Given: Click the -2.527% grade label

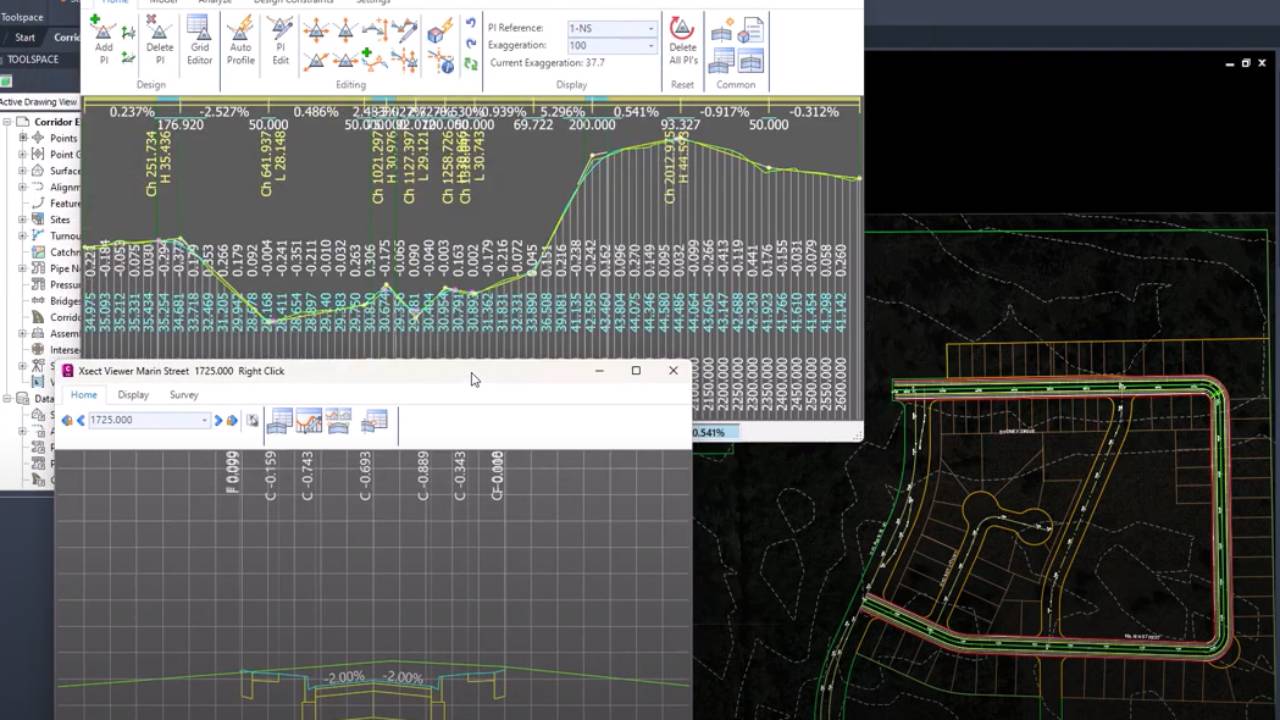Looking at the screenshot, I should [224, 112].
